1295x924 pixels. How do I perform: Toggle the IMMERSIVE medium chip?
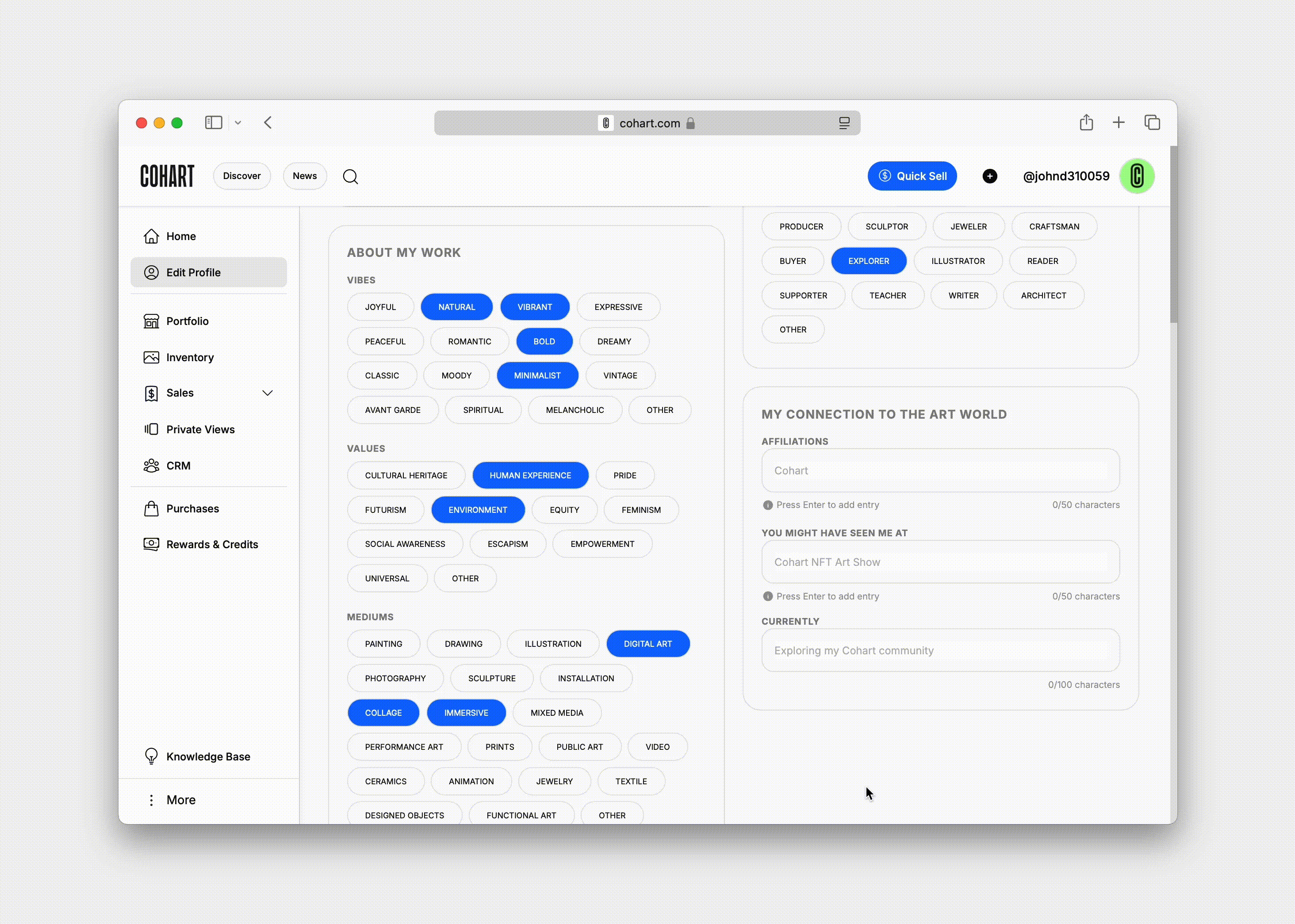[x=466, y=713]
